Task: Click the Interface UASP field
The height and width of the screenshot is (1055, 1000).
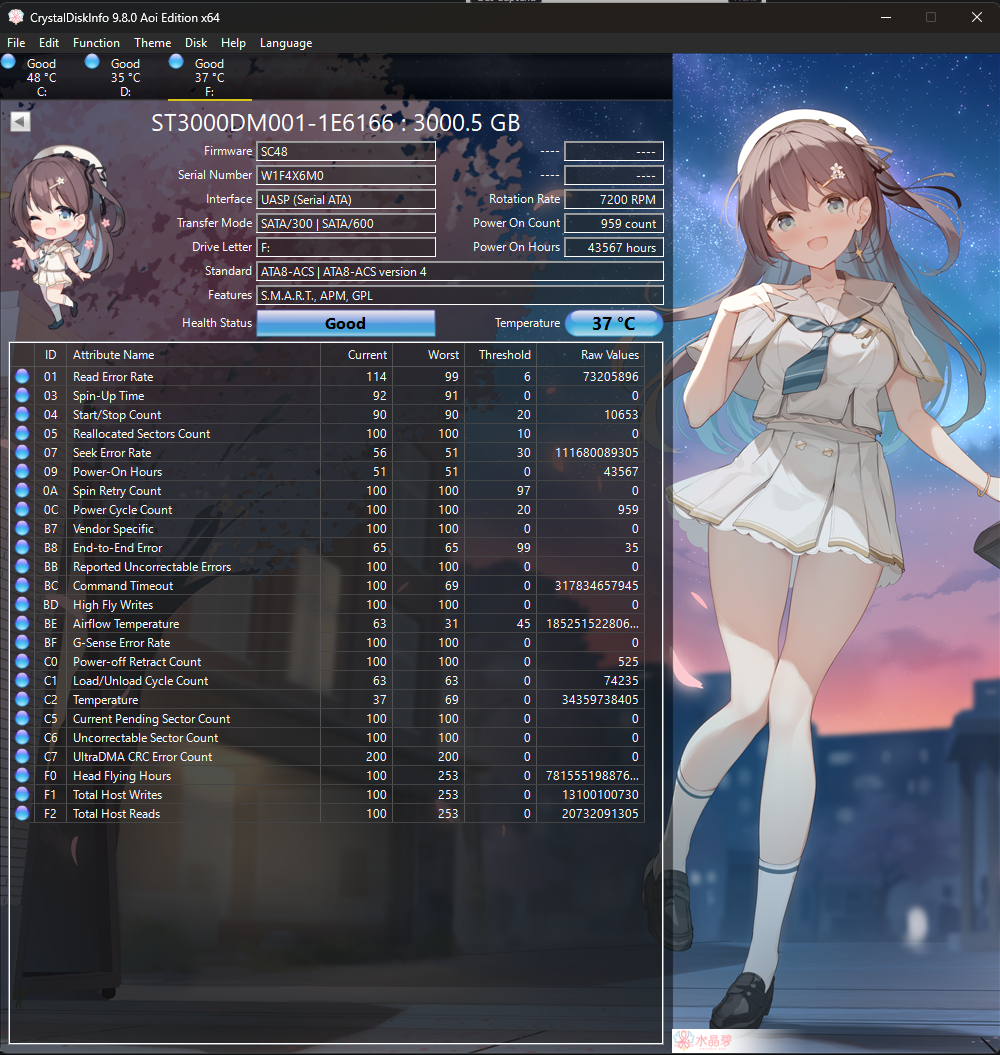Action: (346, 199)
